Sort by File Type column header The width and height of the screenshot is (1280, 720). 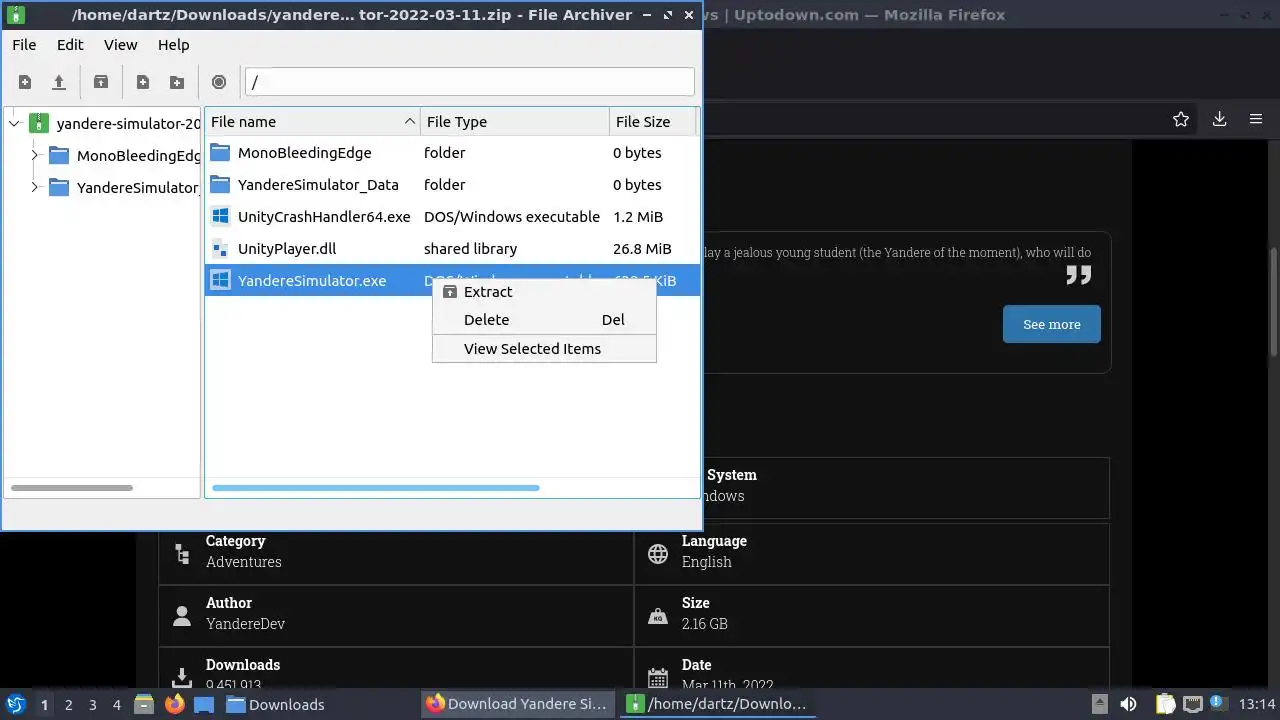tap(515, 122)
